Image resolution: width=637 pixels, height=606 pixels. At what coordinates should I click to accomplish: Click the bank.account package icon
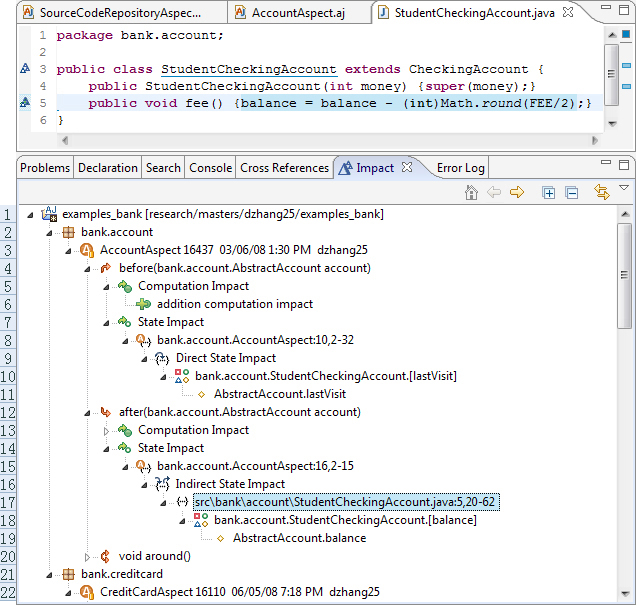pos(68,232)
